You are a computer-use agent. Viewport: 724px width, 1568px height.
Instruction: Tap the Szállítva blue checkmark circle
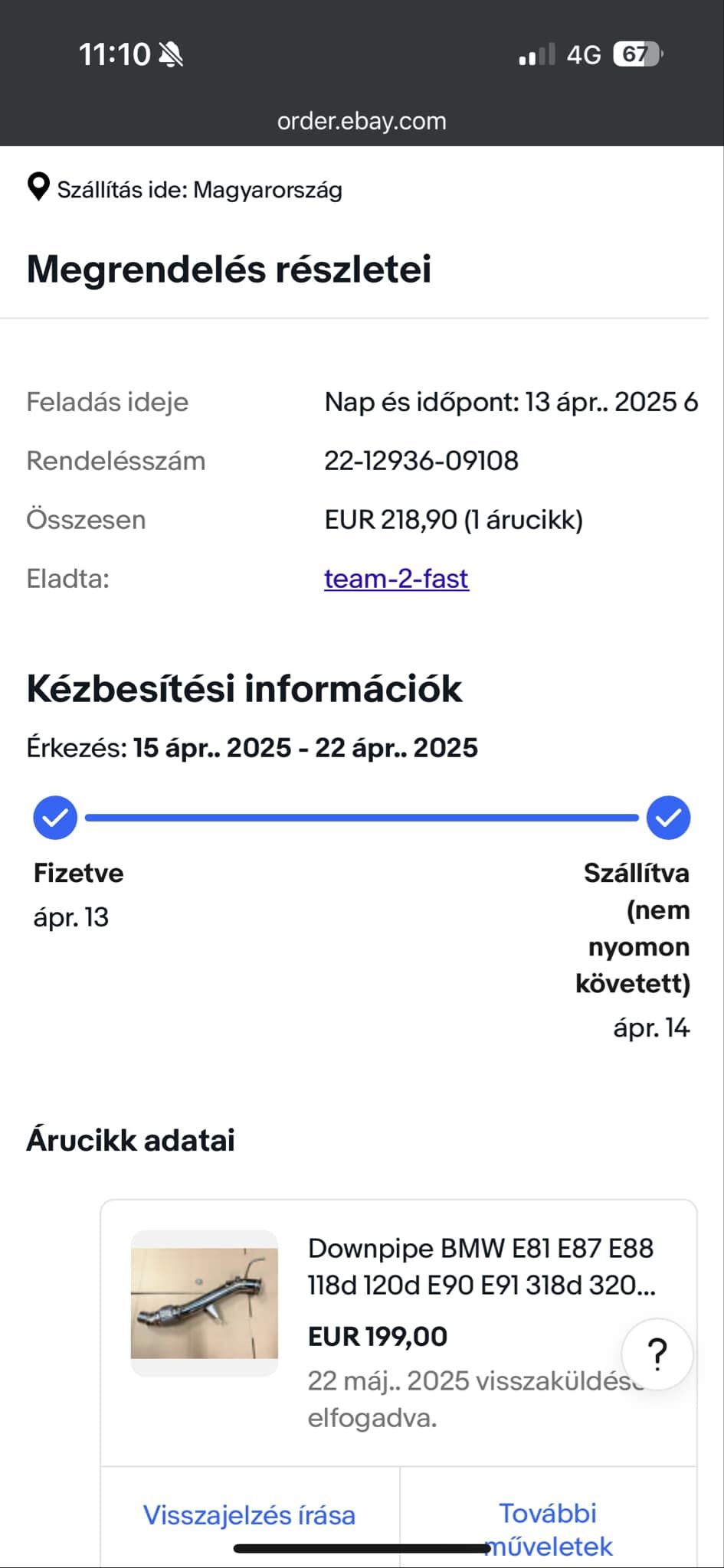pyautogui.click(x=668, y=818)
